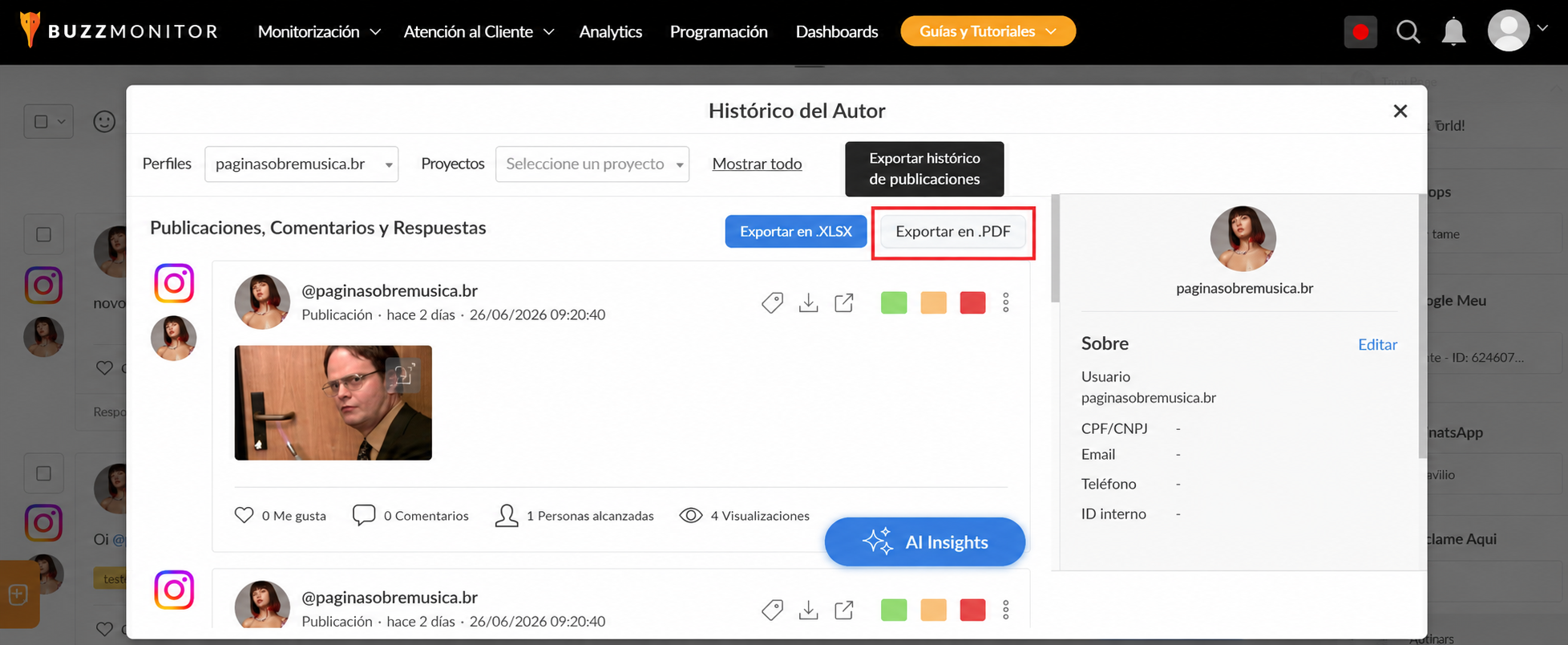Expand the Monitorización menu

click(x=319, y=31)
